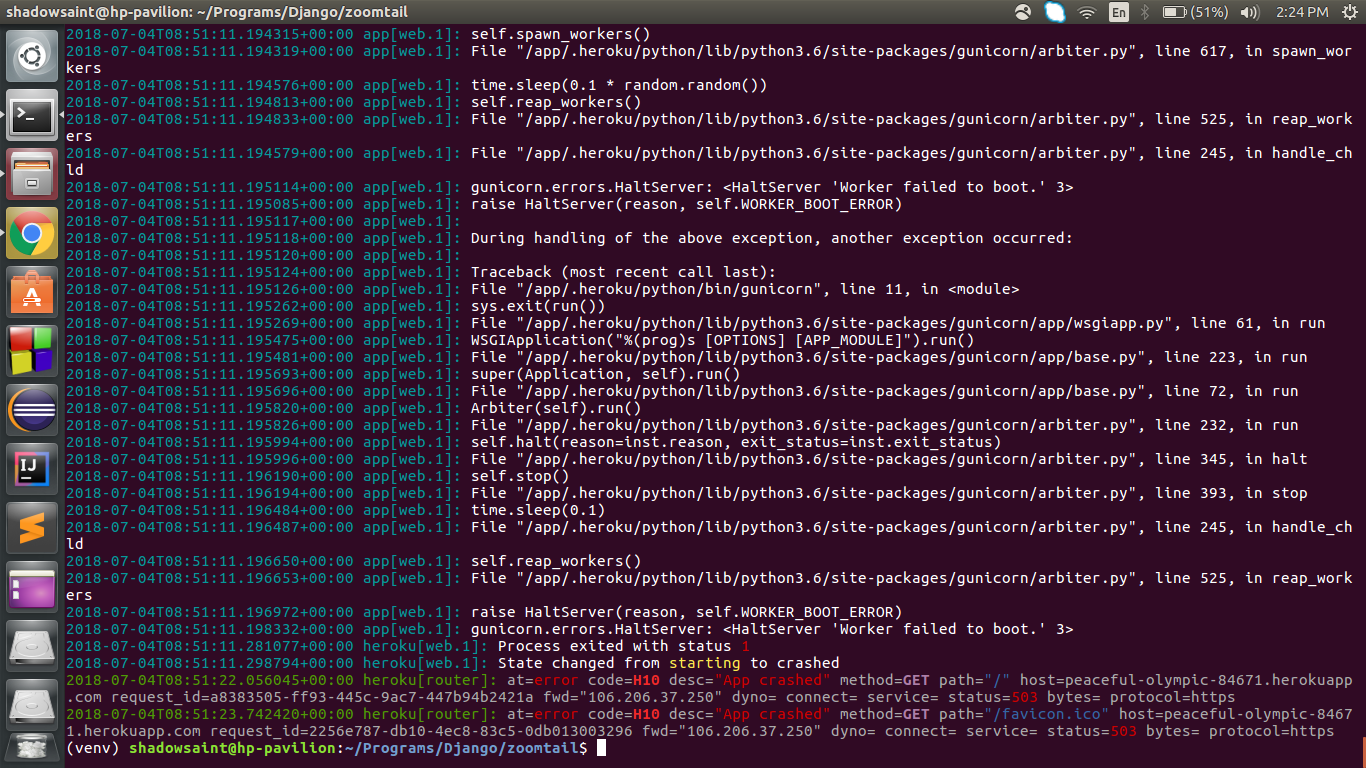This screenshot has height=768, width=1366.
Task: Click 'raise HaltServer' on the 195085 timestamp line
Action: pyautogui.click(x=686, y=204)
